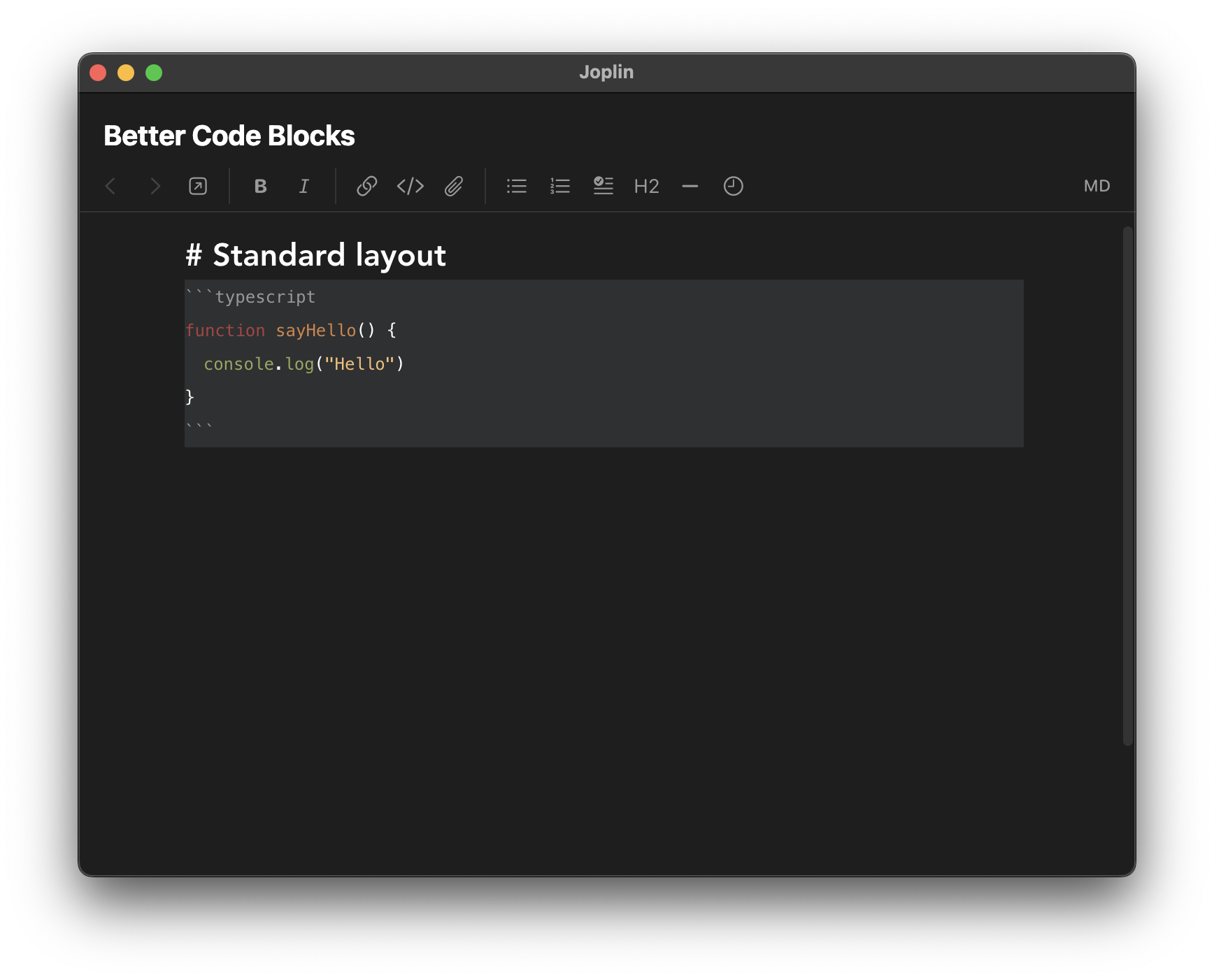This screenshot has width=1214, height=980.
Task: Click the '# Standard layout' heading
Action: [x=315, y=255]
